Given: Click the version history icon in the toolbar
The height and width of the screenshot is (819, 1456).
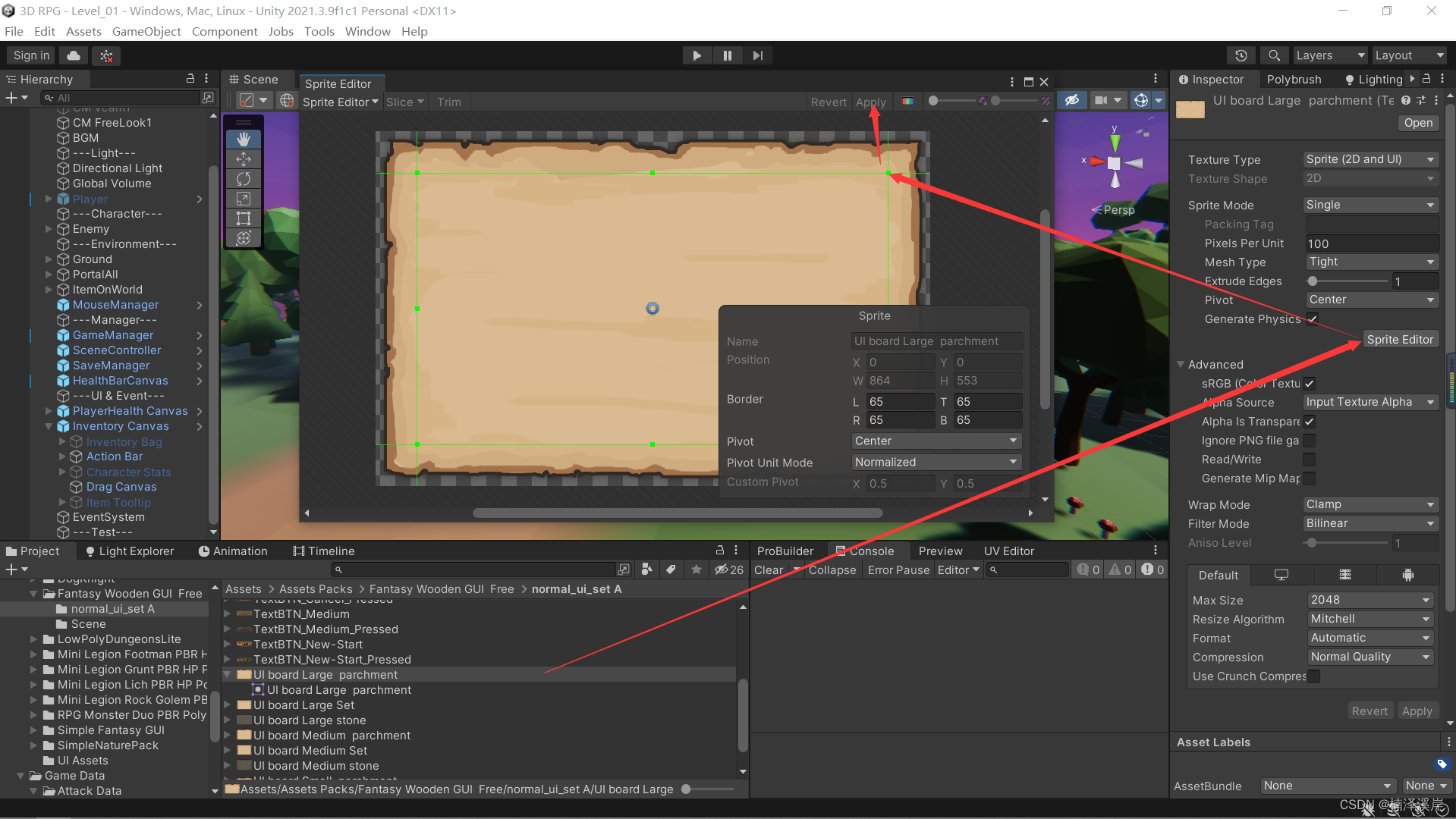Looking at the screenshot, I should tap(1241, 55).
